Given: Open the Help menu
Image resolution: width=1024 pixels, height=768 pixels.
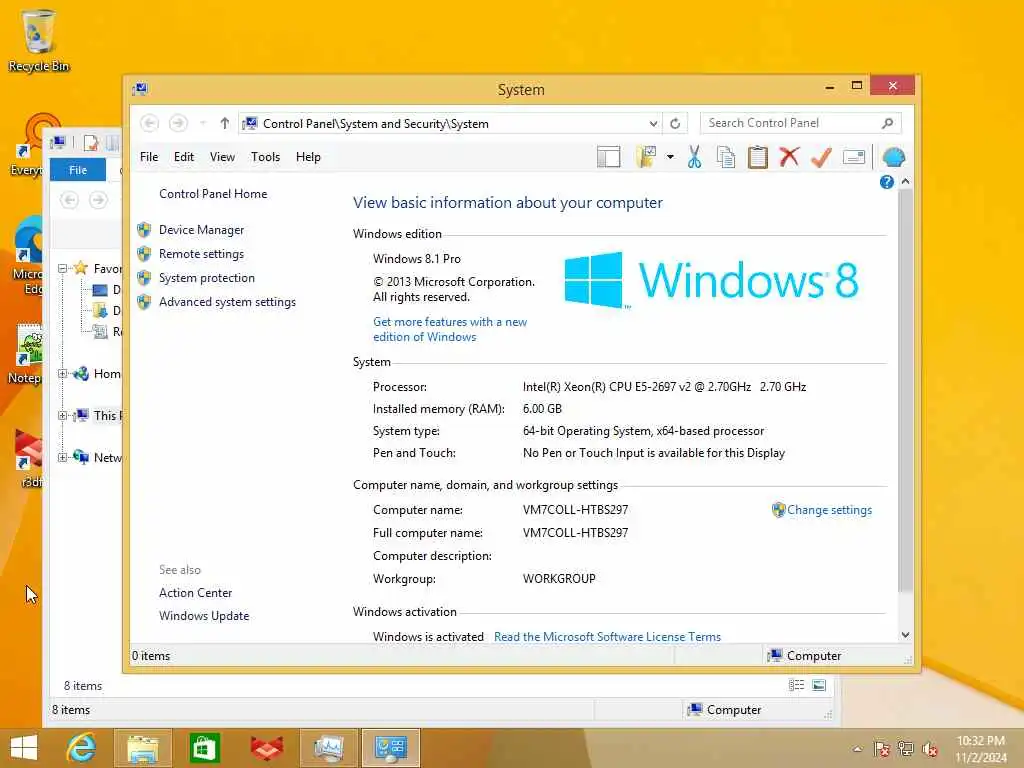Looking at the screenshot, I should [308, 157].
